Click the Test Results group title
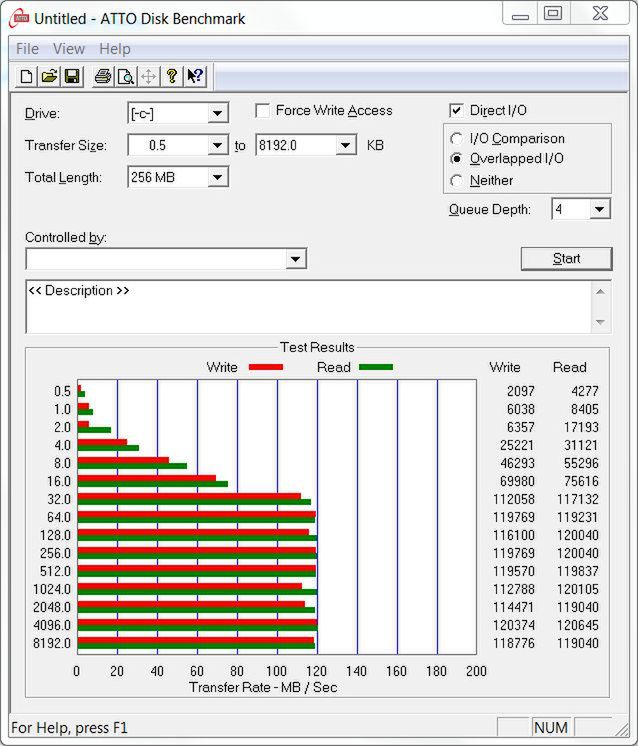 pyautogui.click(x=317, y=347)
